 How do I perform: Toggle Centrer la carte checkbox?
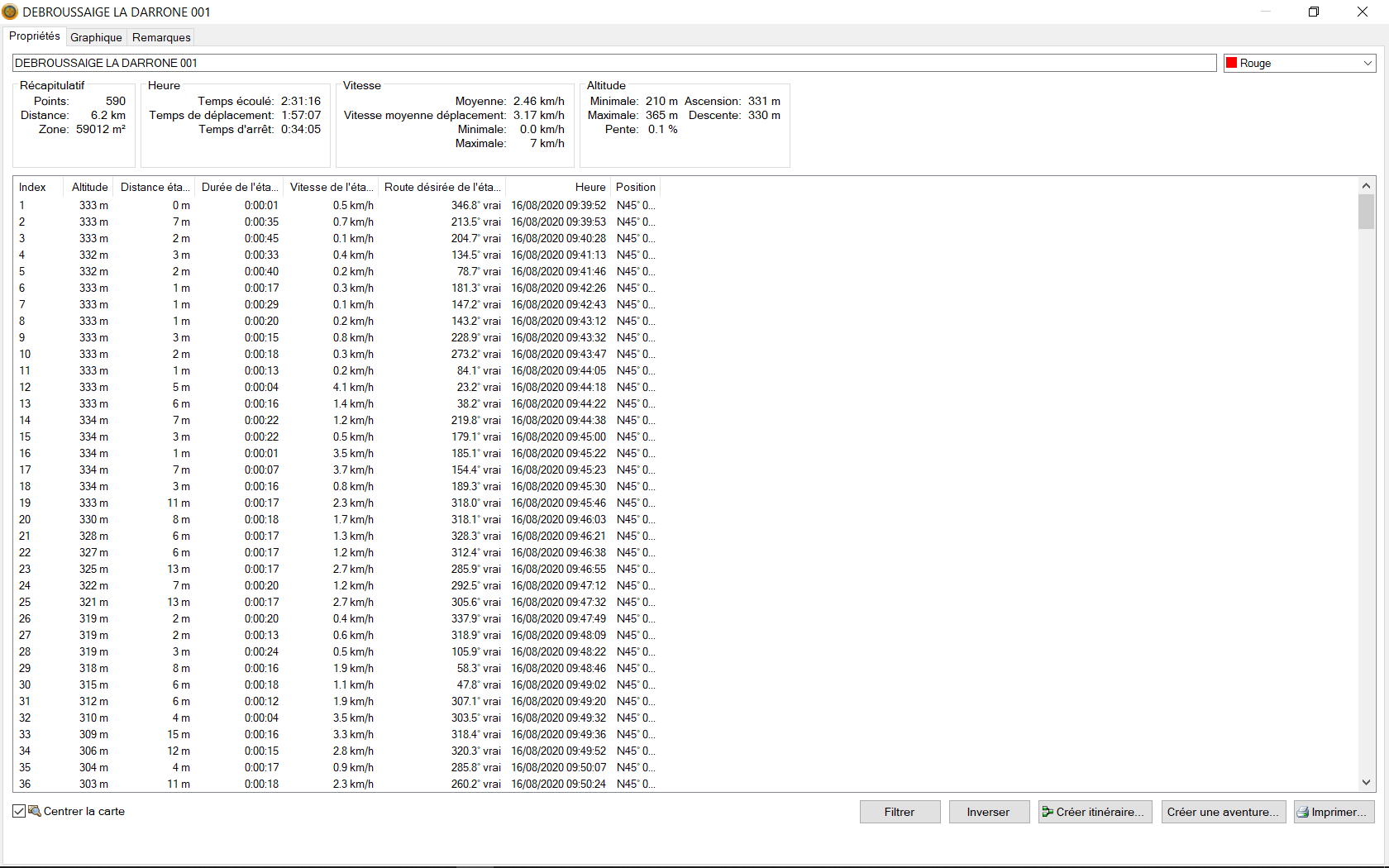click(x=19, y=811)
